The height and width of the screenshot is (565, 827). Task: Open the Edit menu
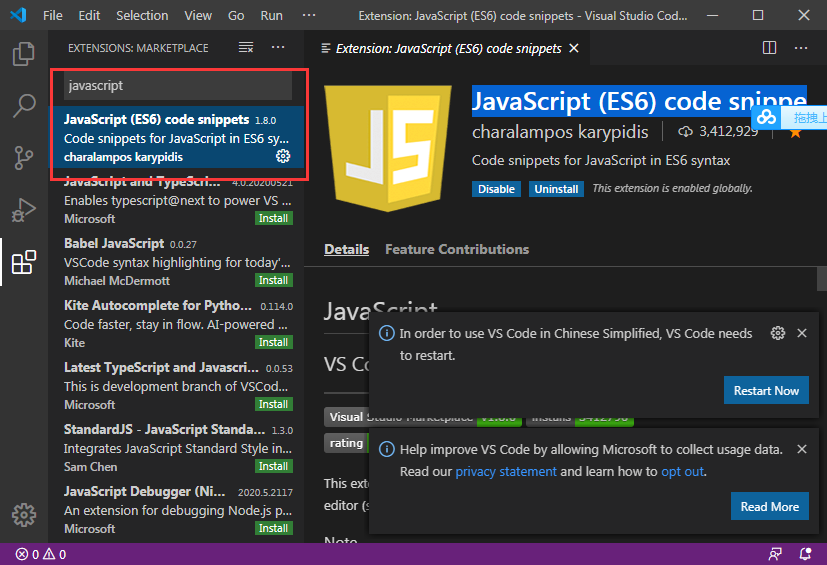89,15
